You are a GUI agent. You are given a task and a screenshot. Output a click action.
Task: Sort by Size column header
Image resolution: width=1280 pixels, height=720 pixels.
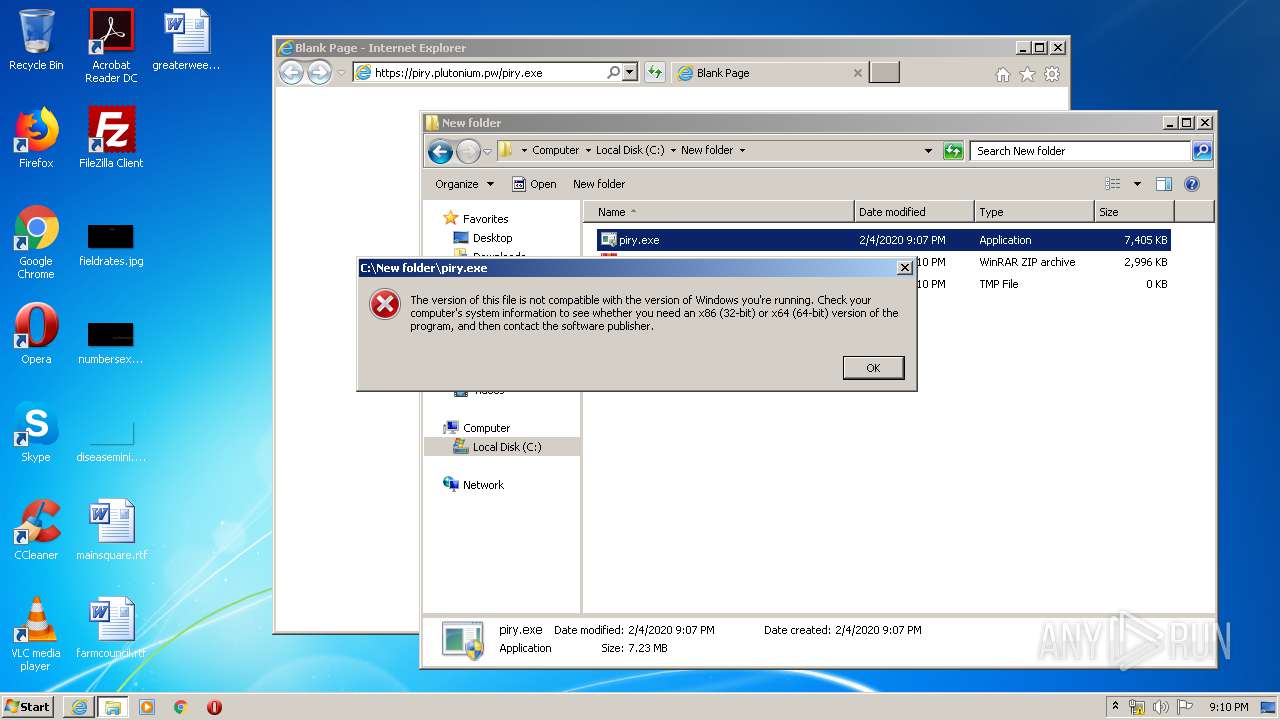(x=1134, y=212)
